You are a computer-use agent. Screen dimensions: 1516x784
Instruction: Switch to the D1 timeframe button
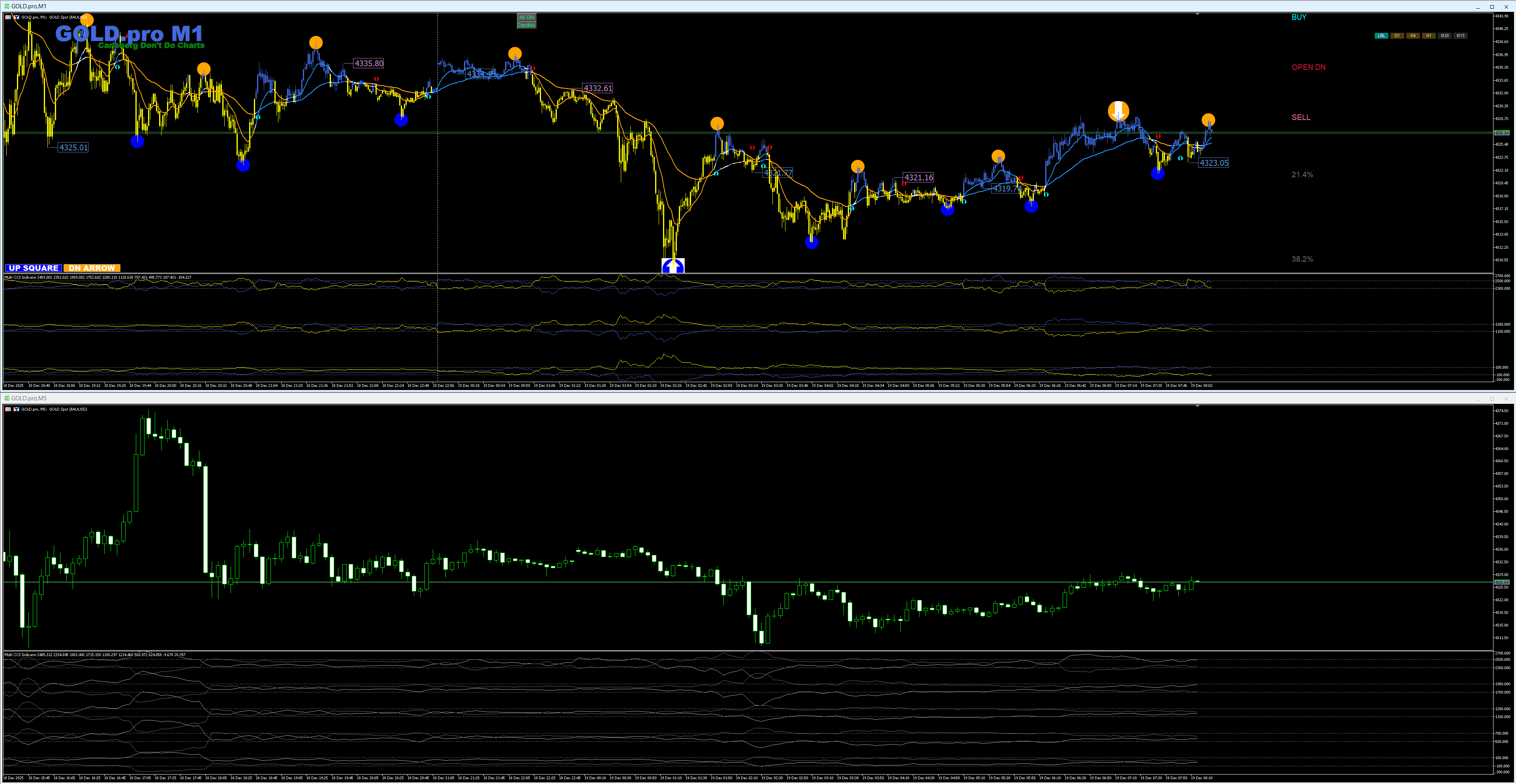pos(1397,36)
